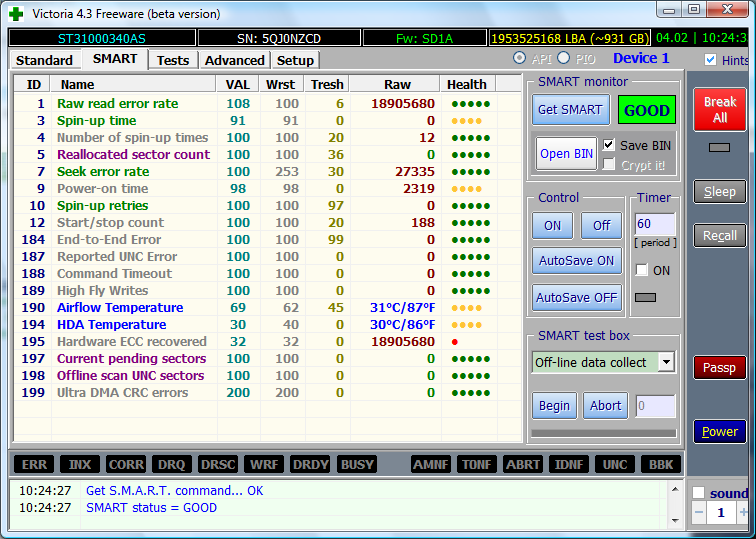Click the ST31000340AS model field

point(102,38)
